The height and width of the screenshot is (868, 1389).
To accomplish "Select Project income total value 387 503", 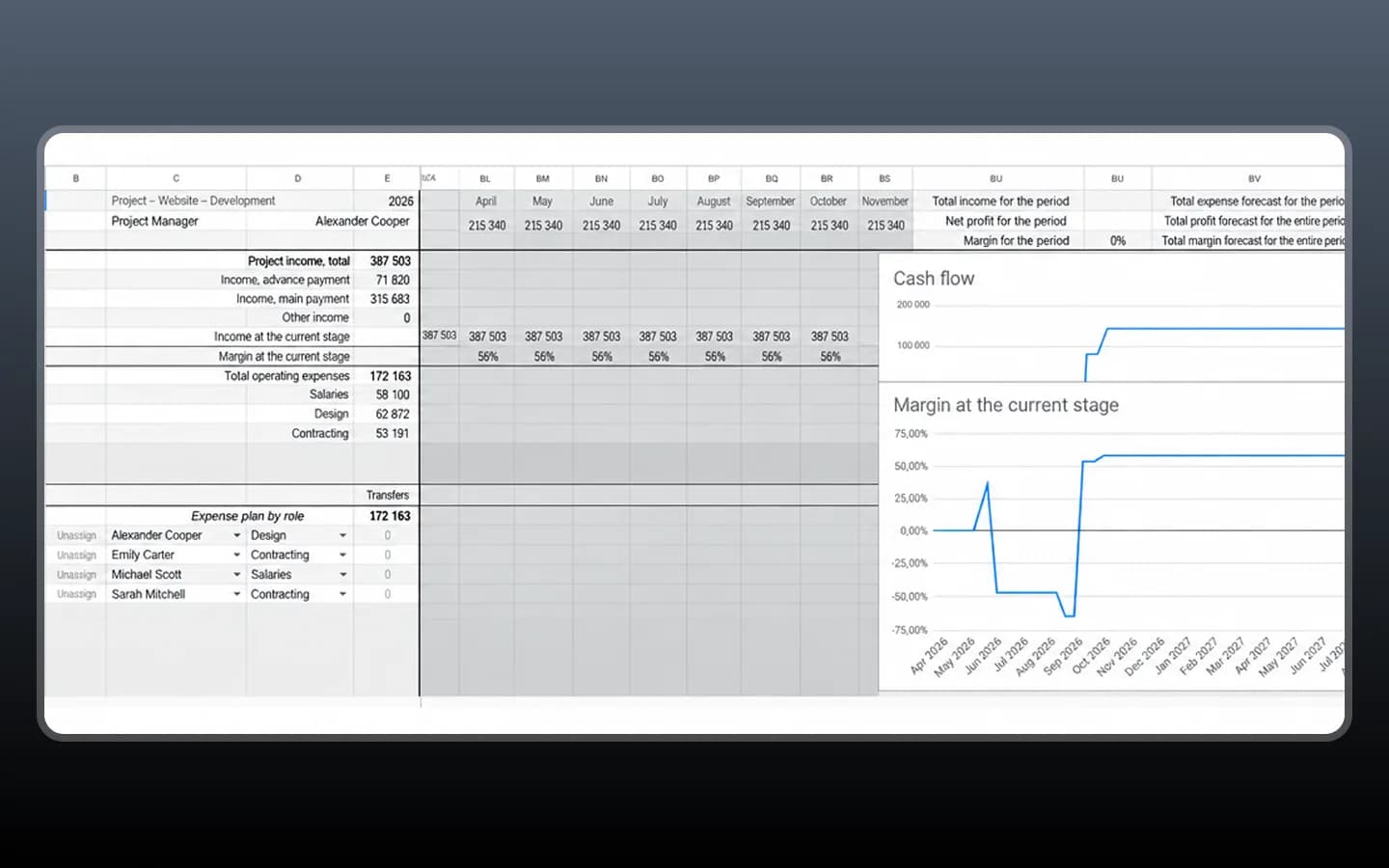I will tap(391, 260).
